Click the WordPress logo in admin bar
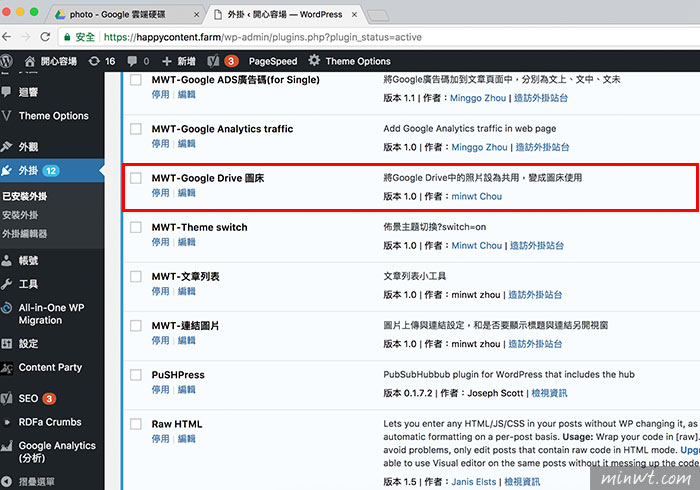Image resolution: width=700 pixels, height=490 pixels. (7, 61)
